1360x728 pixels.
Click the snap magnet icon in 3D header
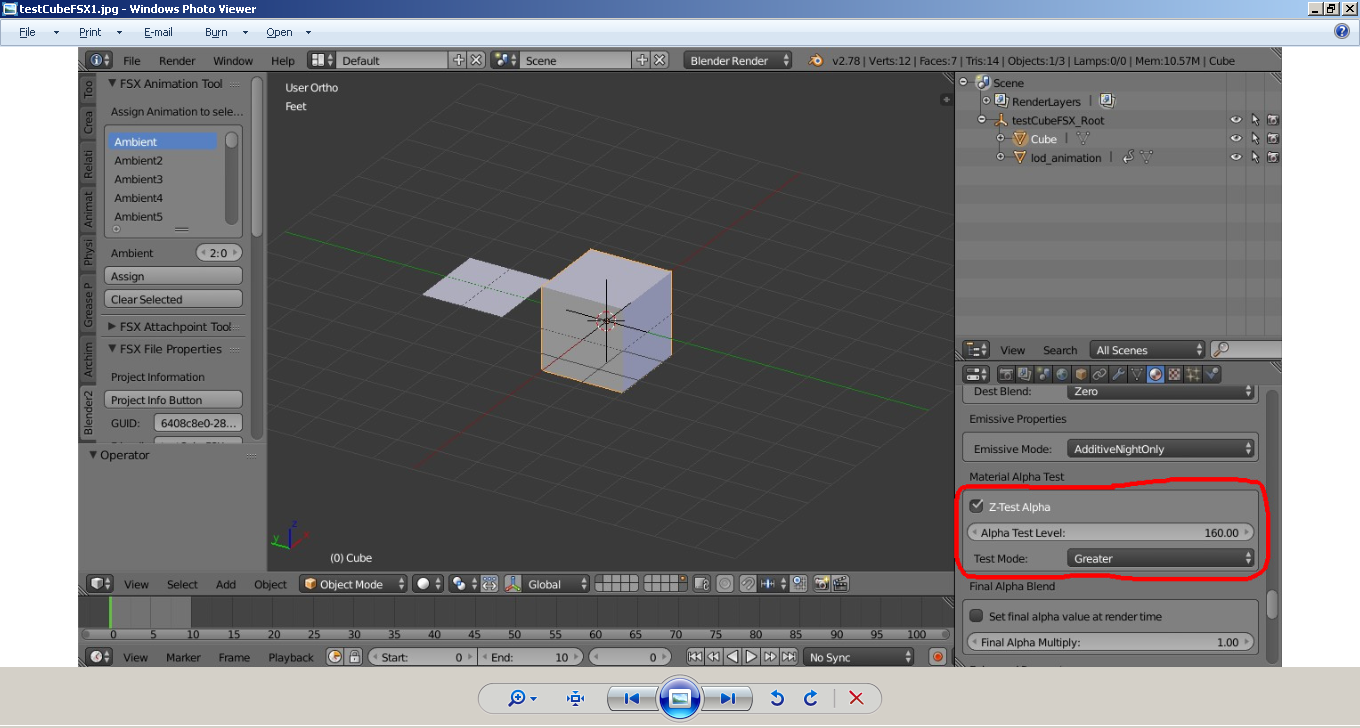click(748, 584)
